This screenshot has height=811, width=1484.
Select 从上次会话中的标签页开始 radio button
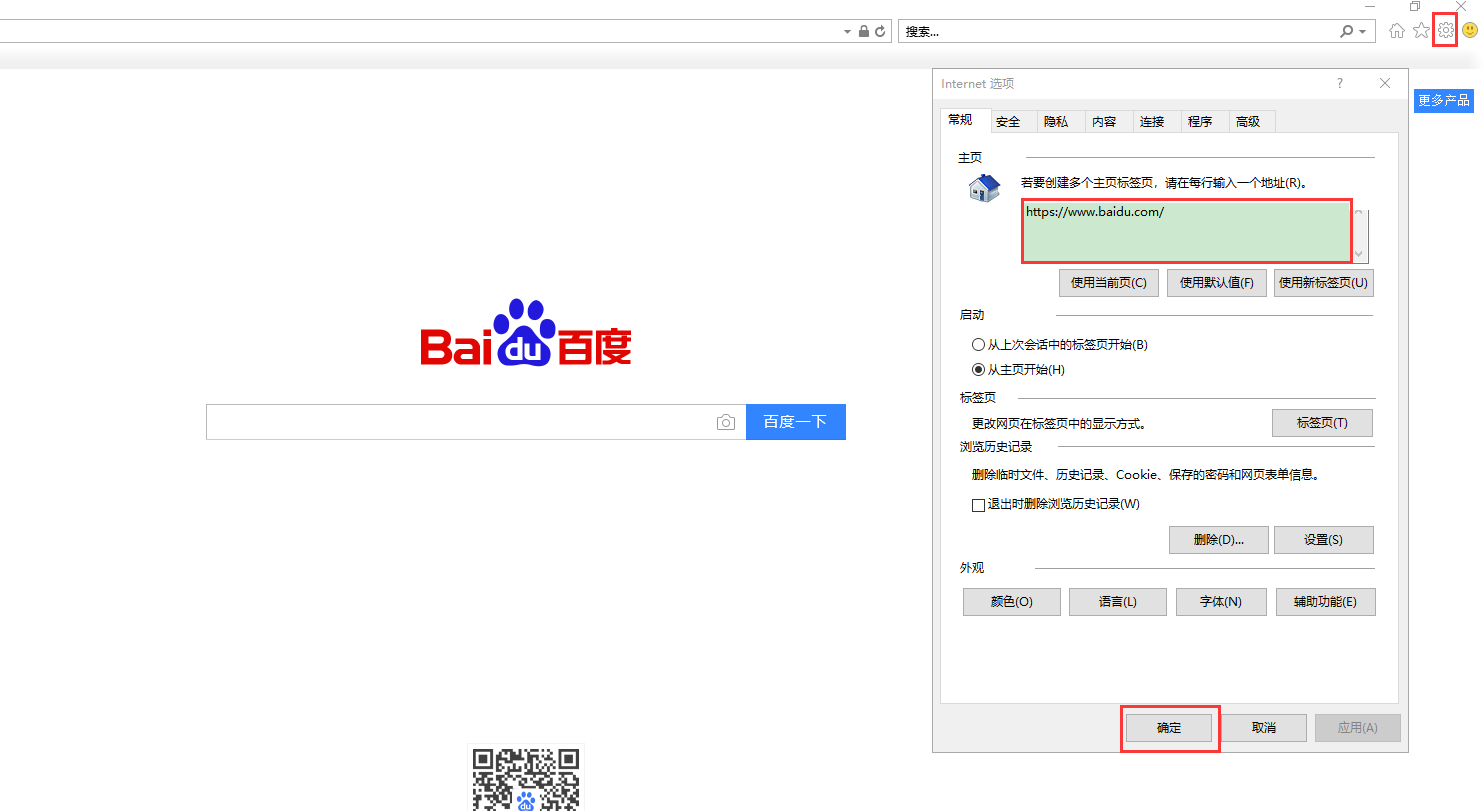pos(978,345)
